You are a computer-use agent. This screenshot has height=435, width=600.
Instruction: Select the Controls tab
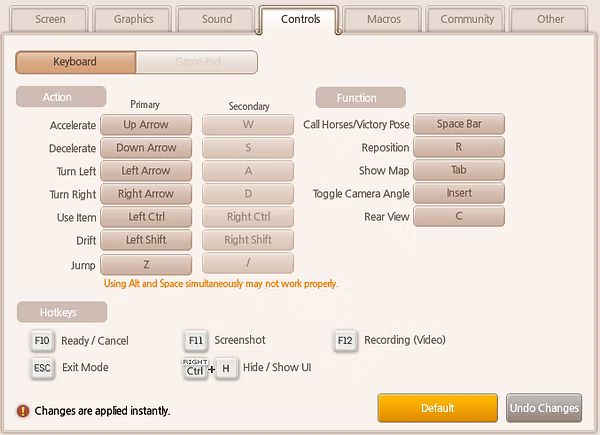300,19
